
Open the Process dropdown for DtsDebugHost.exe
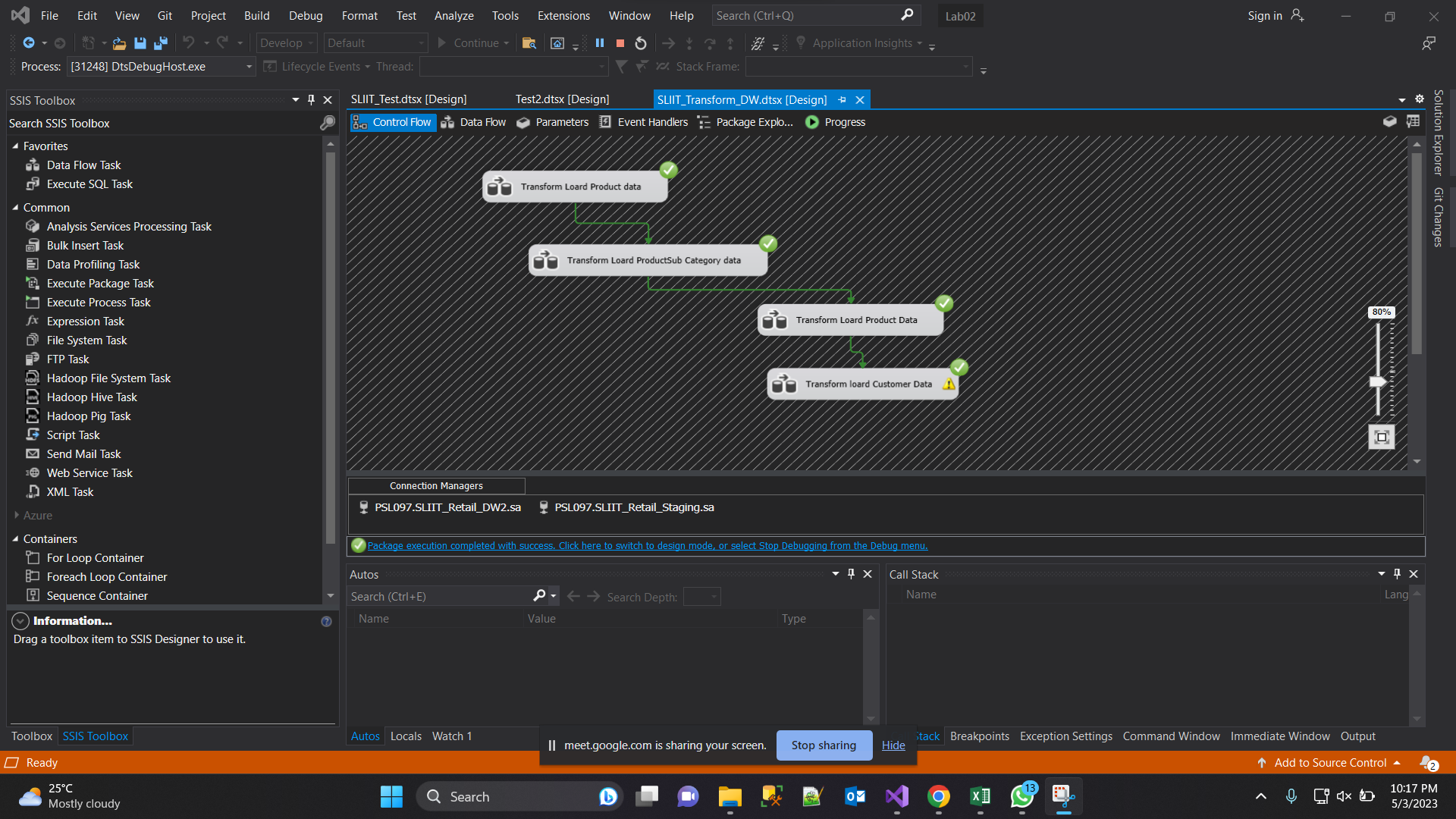point(249,67)
